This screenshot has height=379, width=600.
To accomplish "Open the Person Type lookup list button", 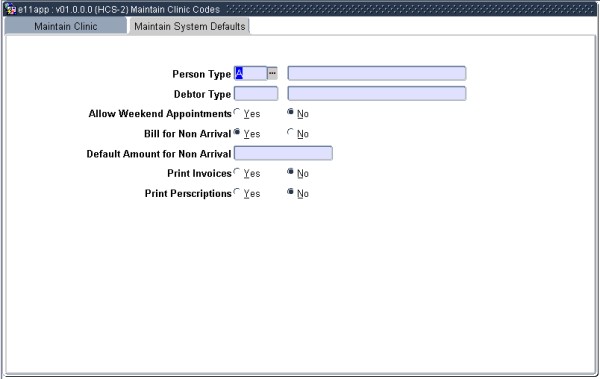I will 272,73.
